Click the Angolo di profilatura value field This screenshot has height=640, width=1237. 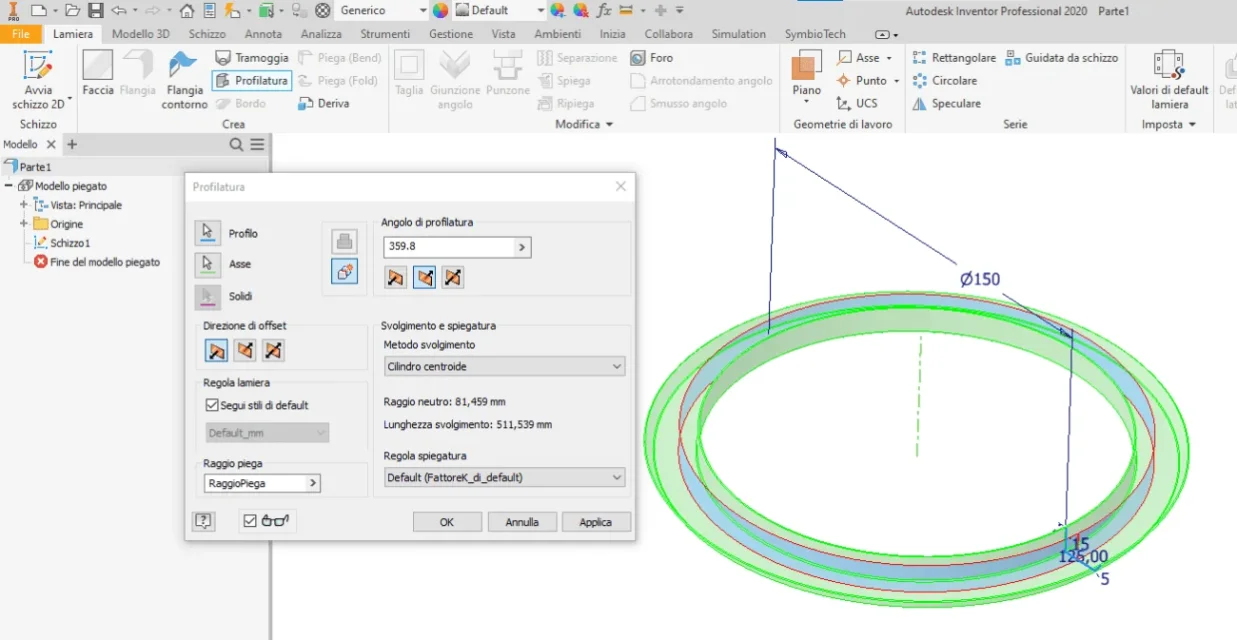(x=448, y=246)
